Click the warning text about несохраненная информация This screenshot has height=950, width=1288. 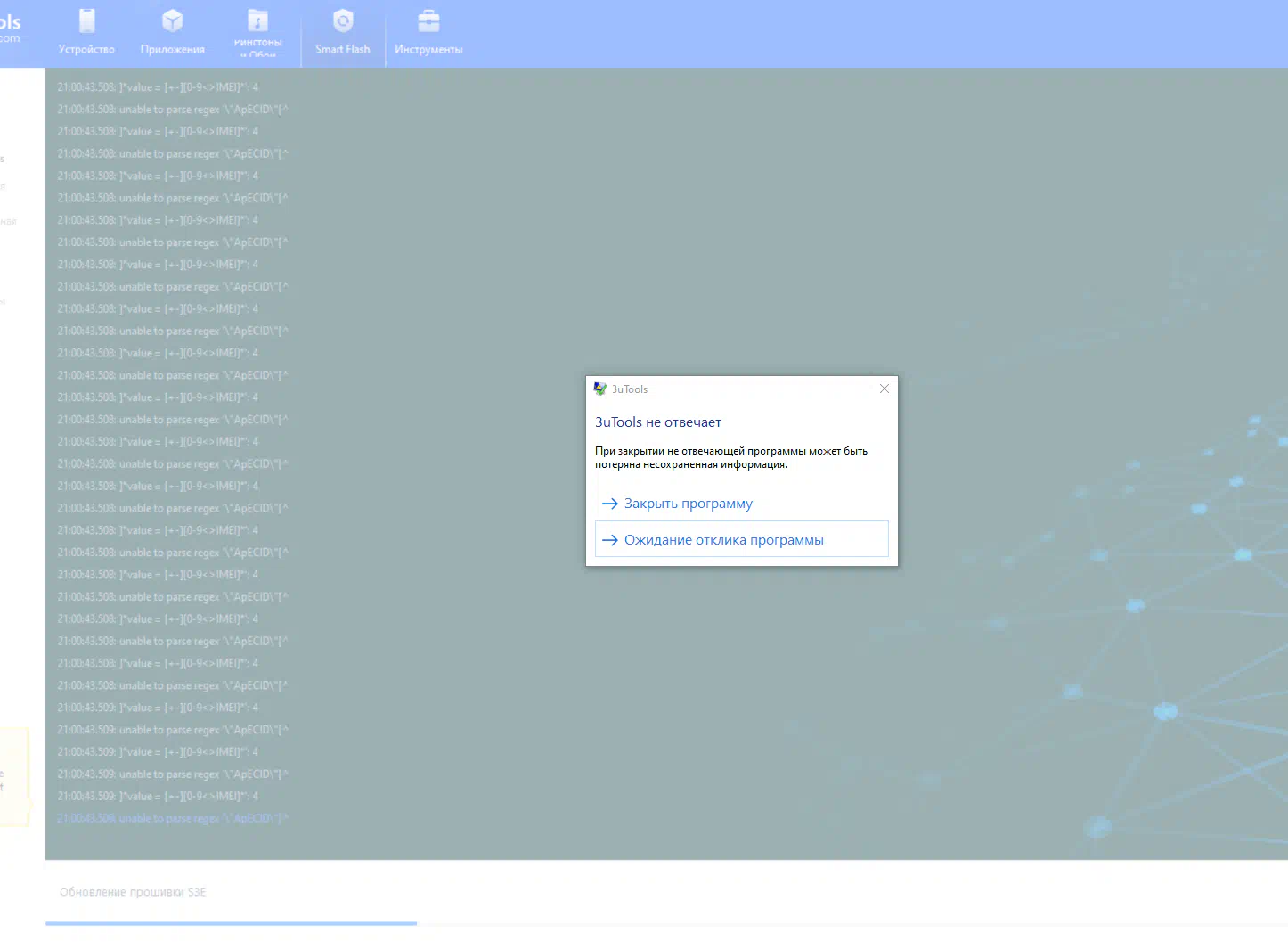pos(731,457)
